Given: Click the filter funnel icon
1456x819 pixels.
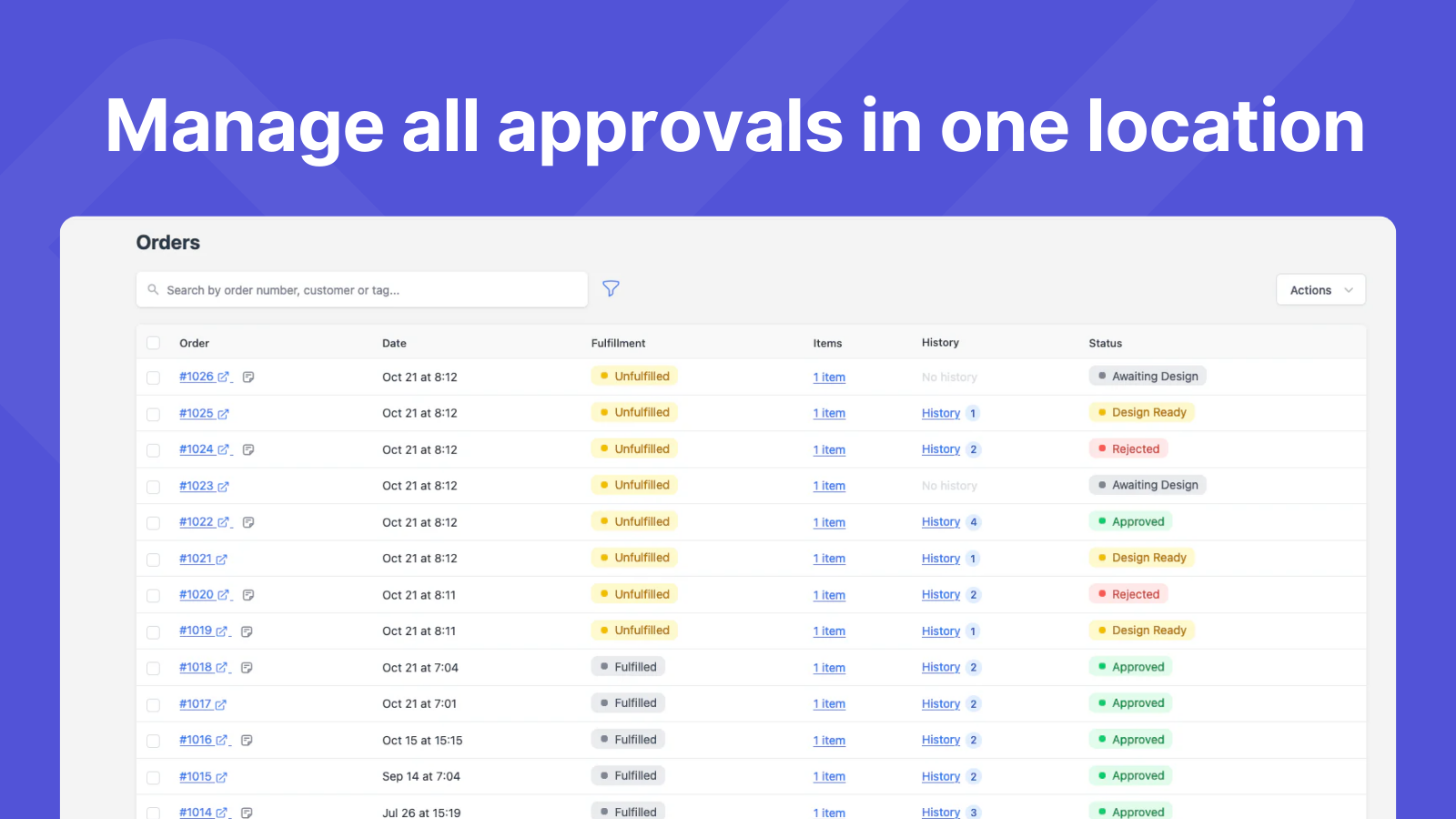Looking at the screenshot, I should [x=611, y=288].
